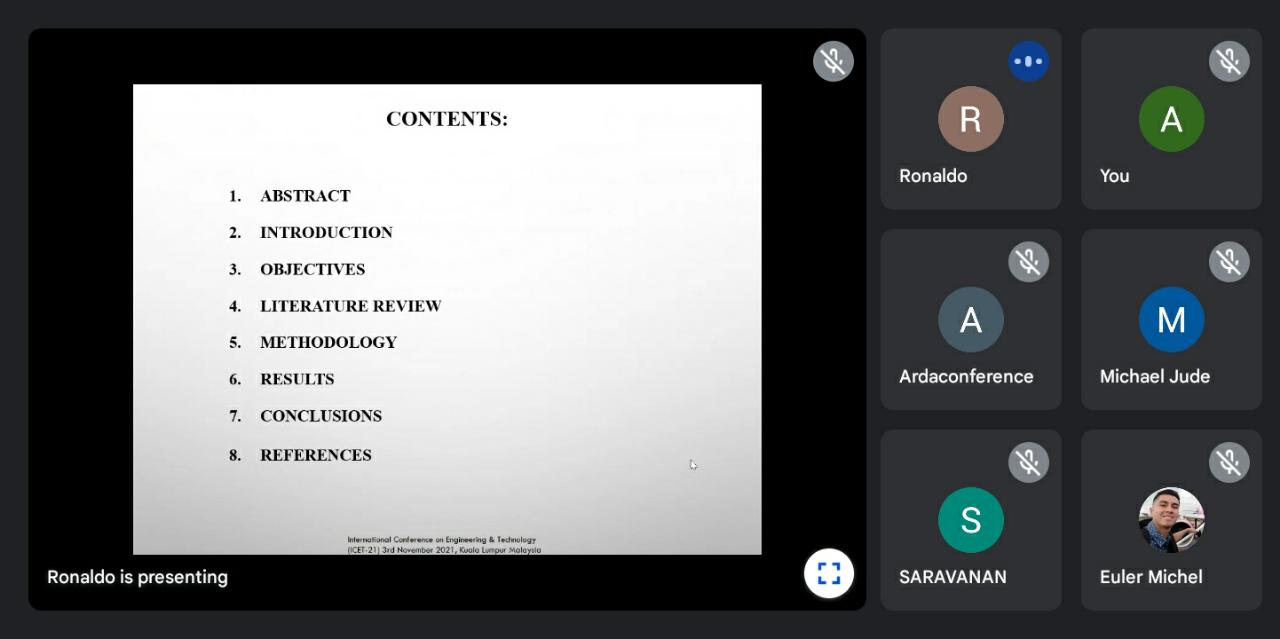Click the participant name 'Michael Jude'

(1155, 376)
